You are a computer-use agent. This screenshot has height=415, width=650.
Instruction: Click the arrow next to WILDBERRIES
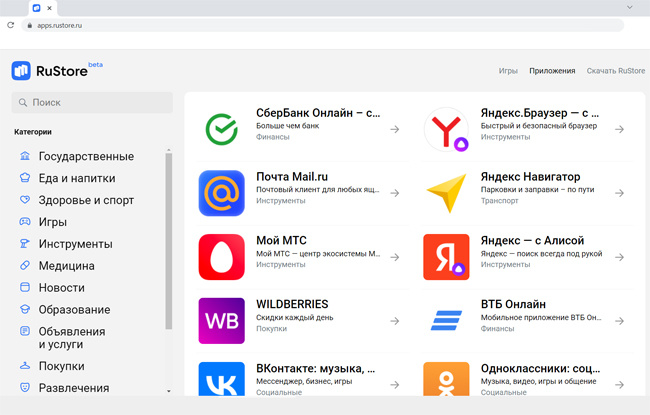tap(395, 321)
